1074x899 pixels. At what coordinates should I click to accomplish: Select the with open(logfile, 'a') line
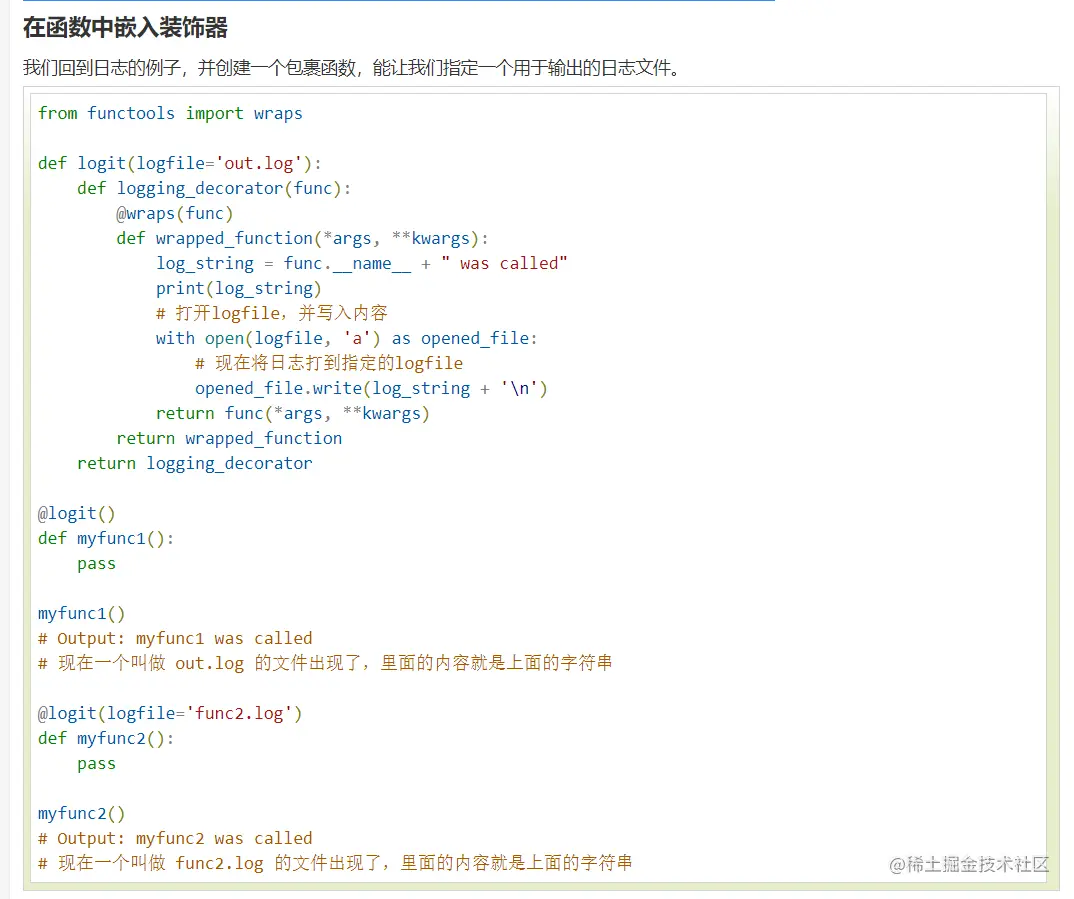347,338
